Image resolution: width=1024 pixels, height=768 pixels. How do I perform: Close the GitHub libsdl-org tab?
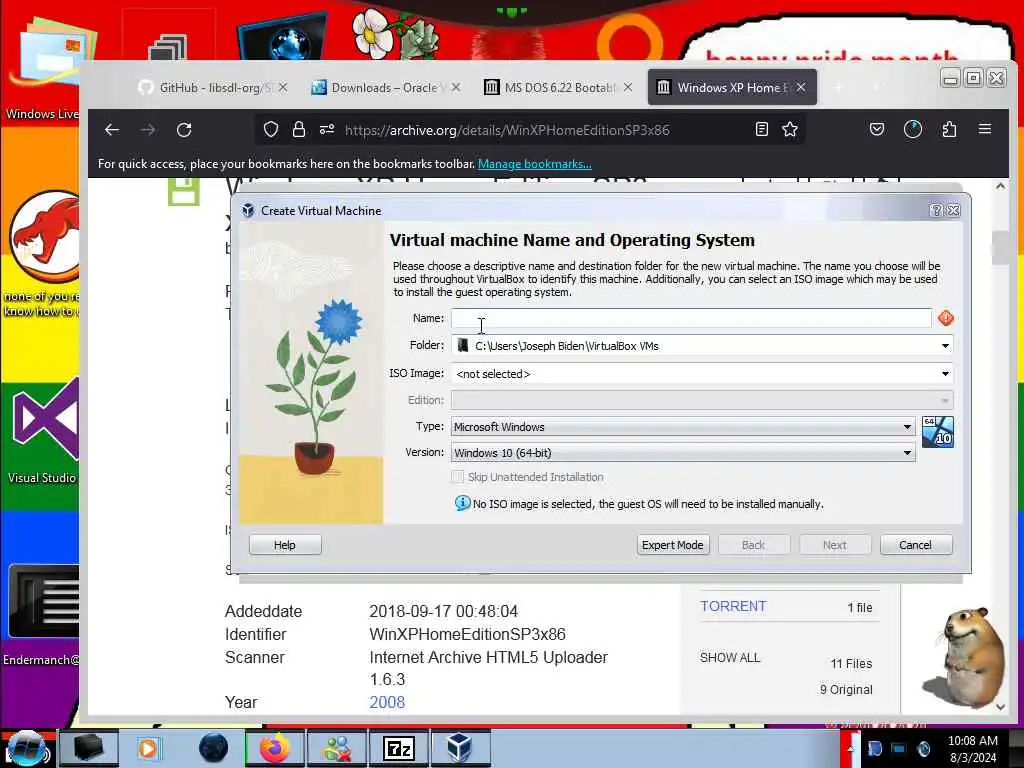pos(283,88)
